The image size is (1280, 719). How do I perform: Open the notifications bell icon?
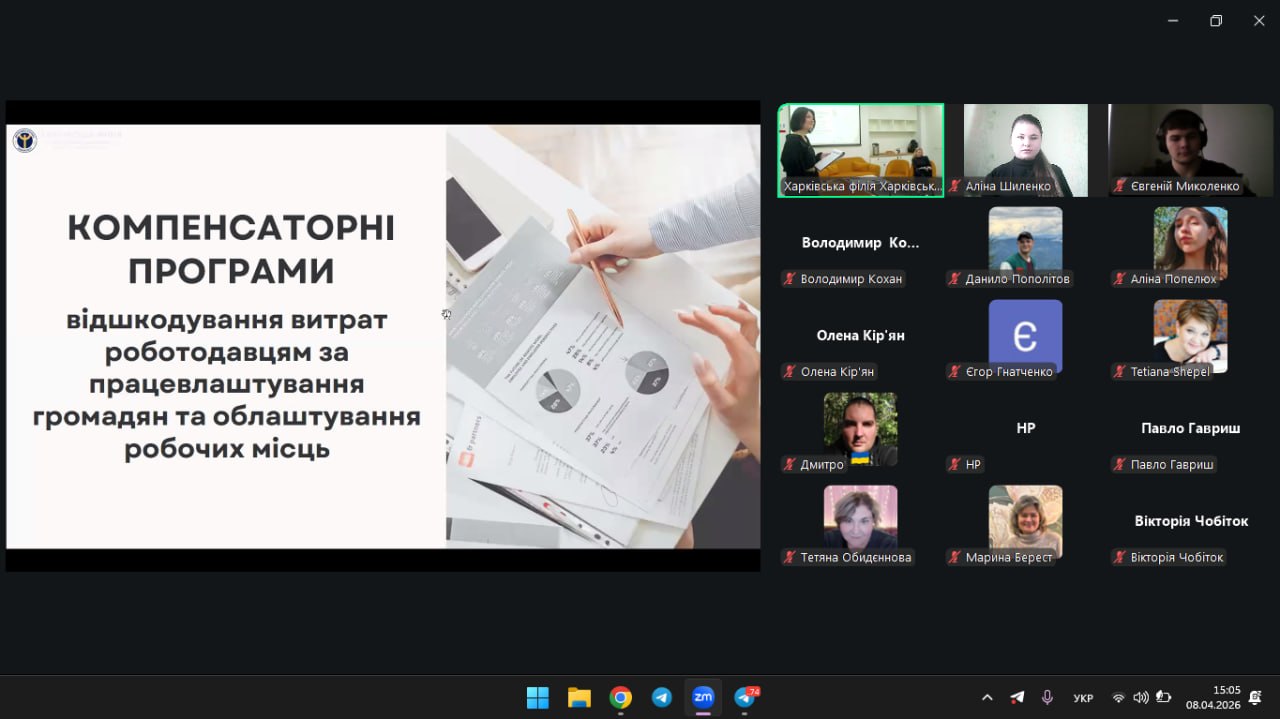(x=1255, y=697)
